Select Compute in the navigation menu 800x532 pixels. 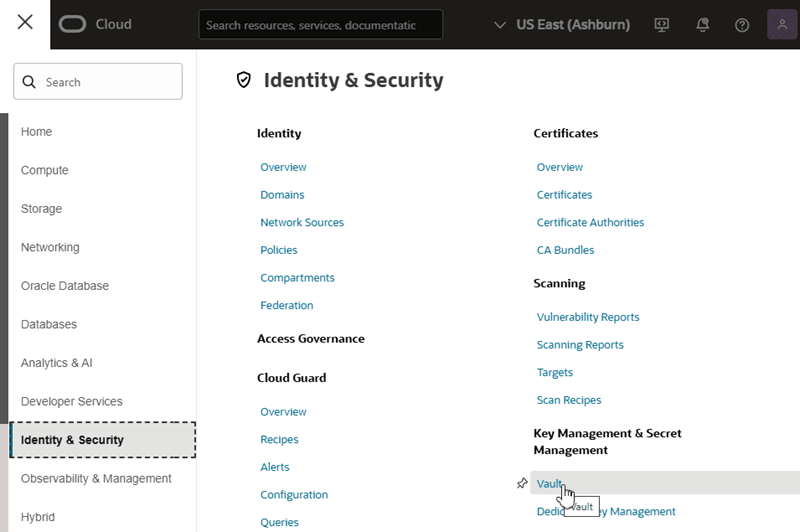point(45,170)
